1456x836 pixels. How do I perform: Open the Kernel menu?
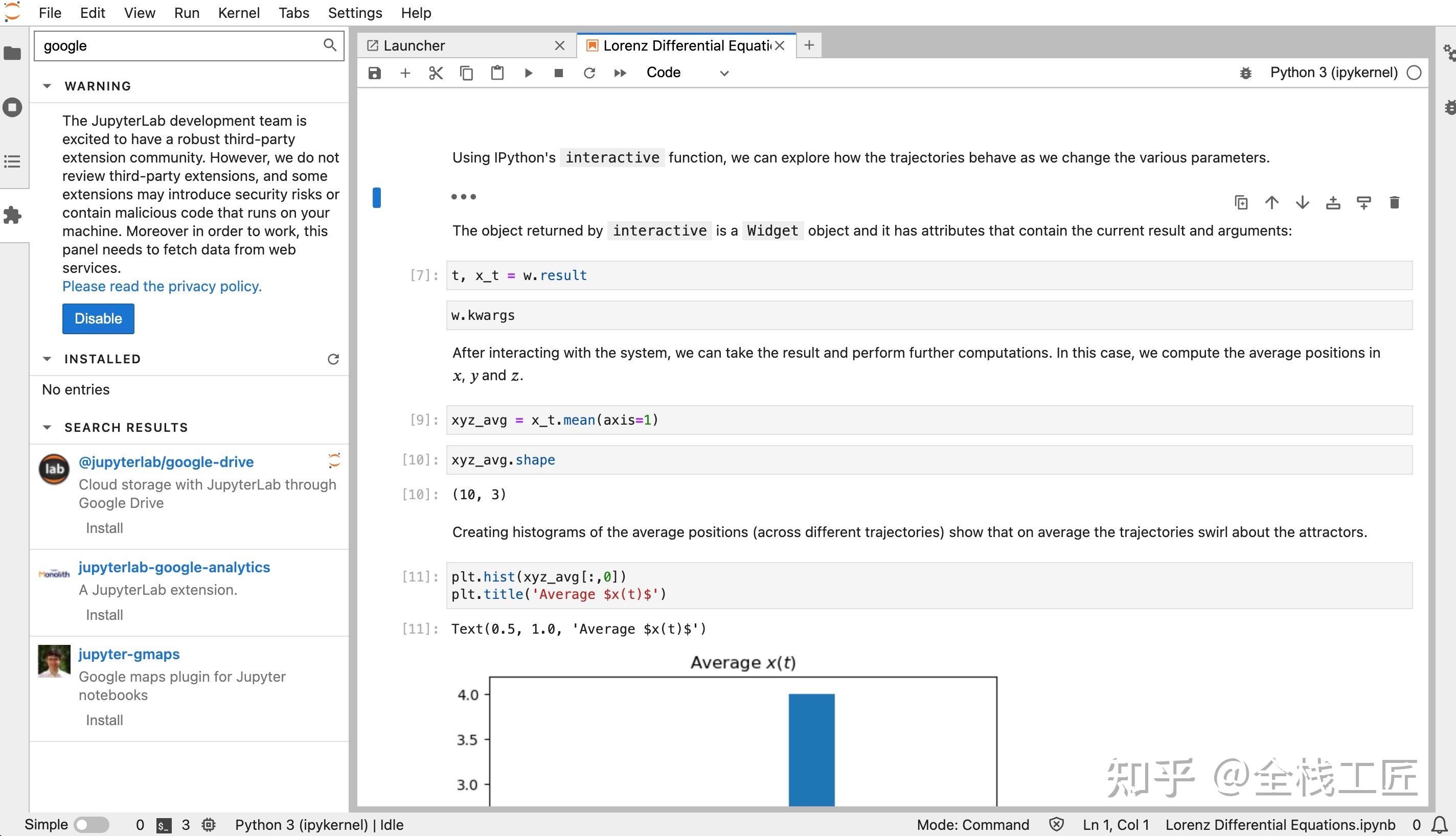coord(239,13)
